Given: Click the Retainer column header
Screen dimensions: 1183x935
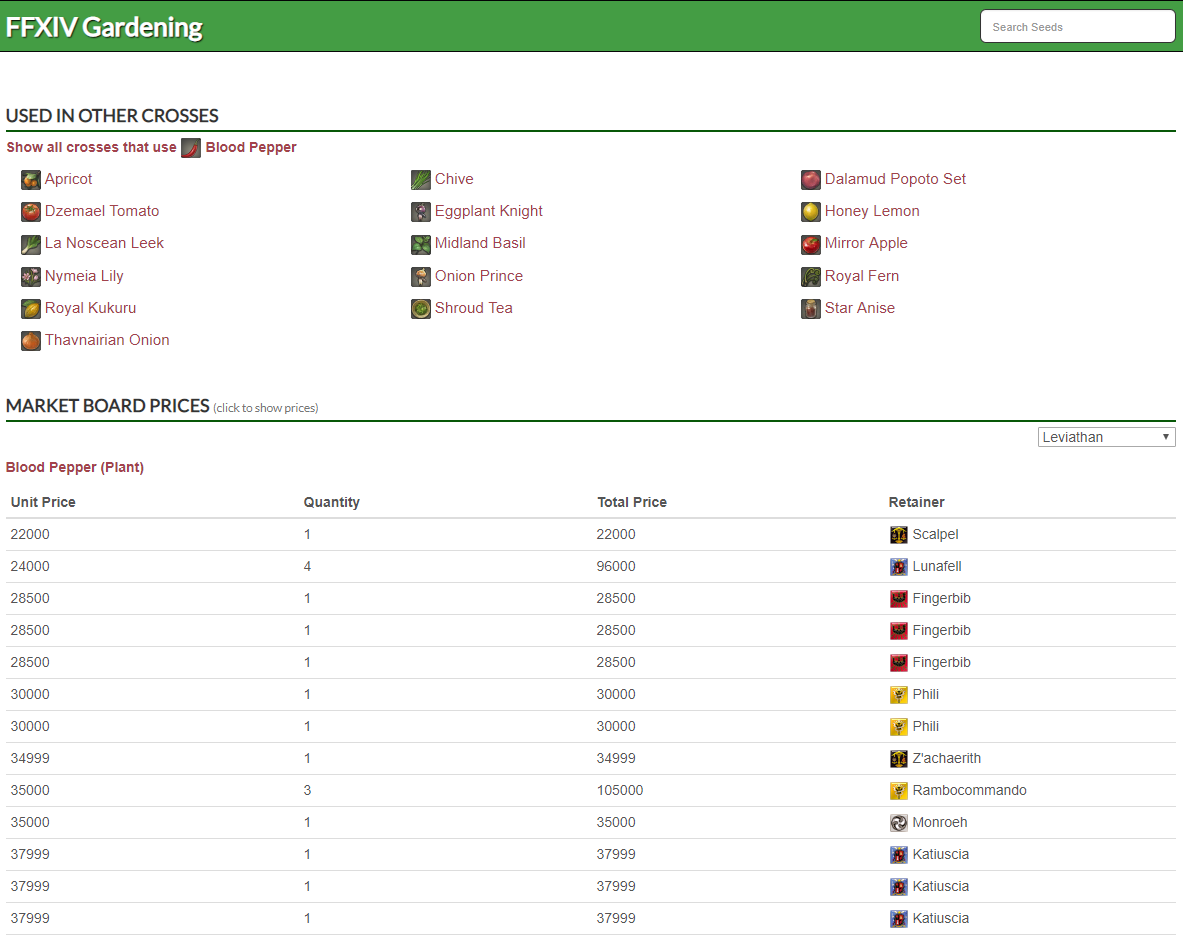Looking at the screenshot, I should (x=917, y=503).
